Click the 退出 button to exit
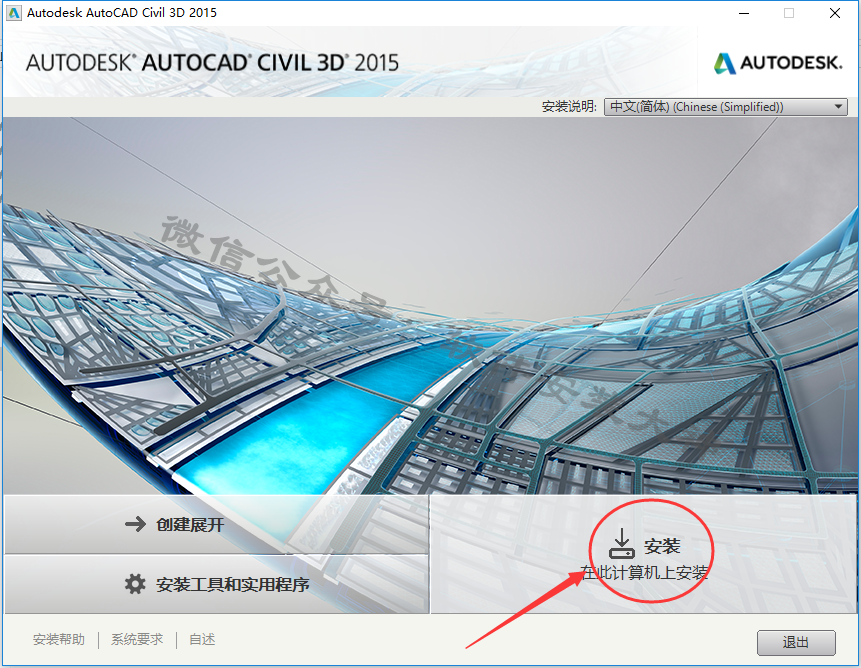This screenshot has width=861, height=668. tap(796, 642)
